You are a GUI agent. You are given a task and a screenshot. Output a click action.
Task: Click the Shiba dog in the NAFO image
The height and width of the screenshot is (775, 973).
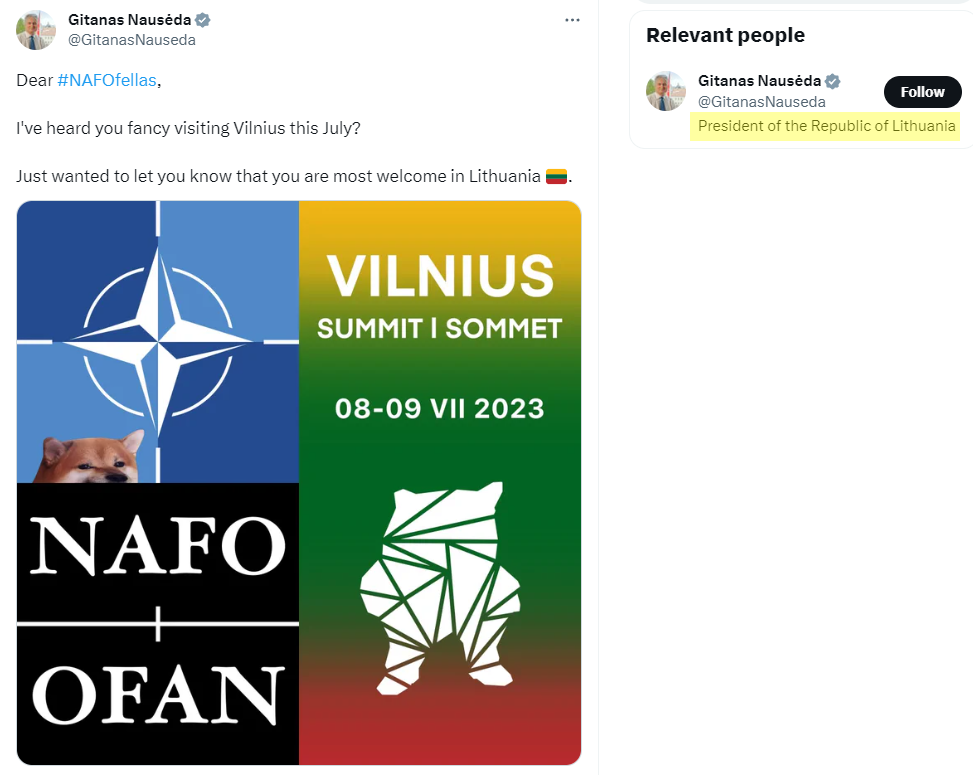click(87, 457)
